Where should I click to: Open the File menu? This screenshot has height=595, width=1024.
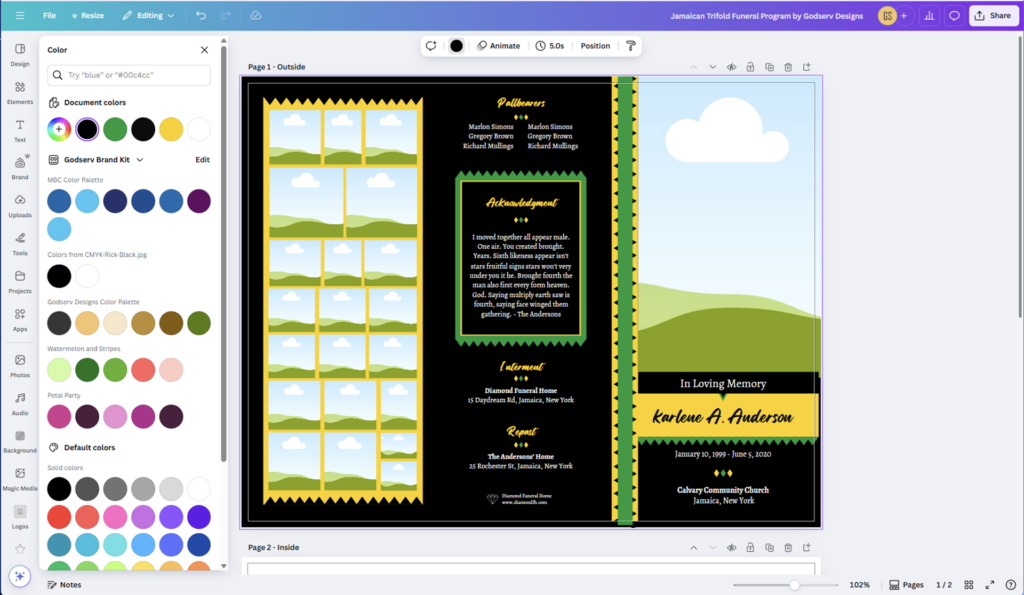[49, 16]
